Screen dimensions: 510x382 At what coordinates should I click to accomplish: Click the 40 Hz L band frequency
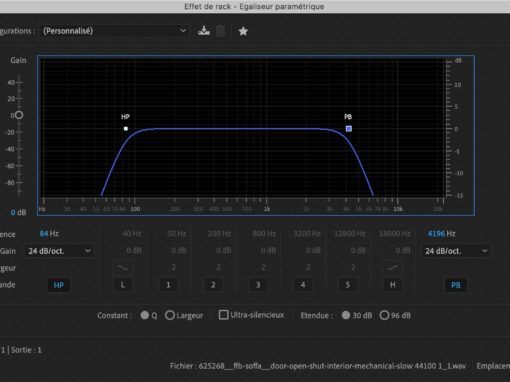[132, 234]
